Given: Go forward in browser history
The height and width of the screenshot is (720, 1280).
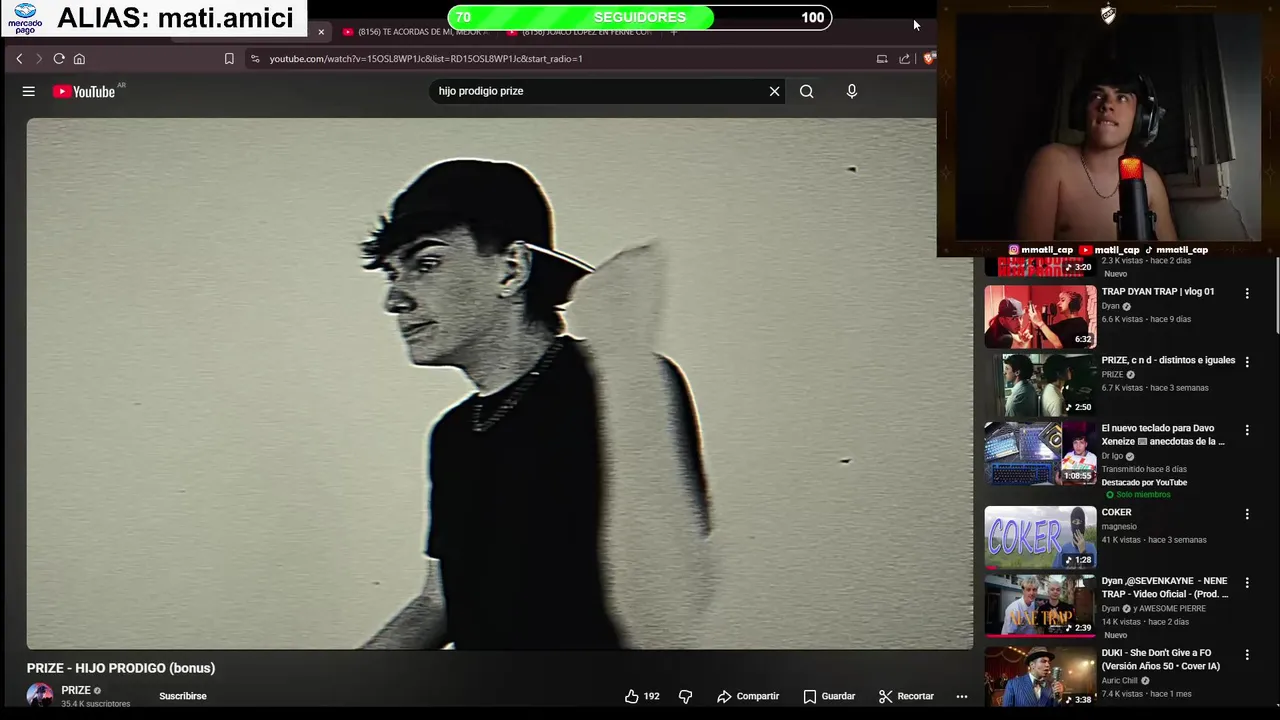Looking at the screenshot, I should tap(39, 59).
